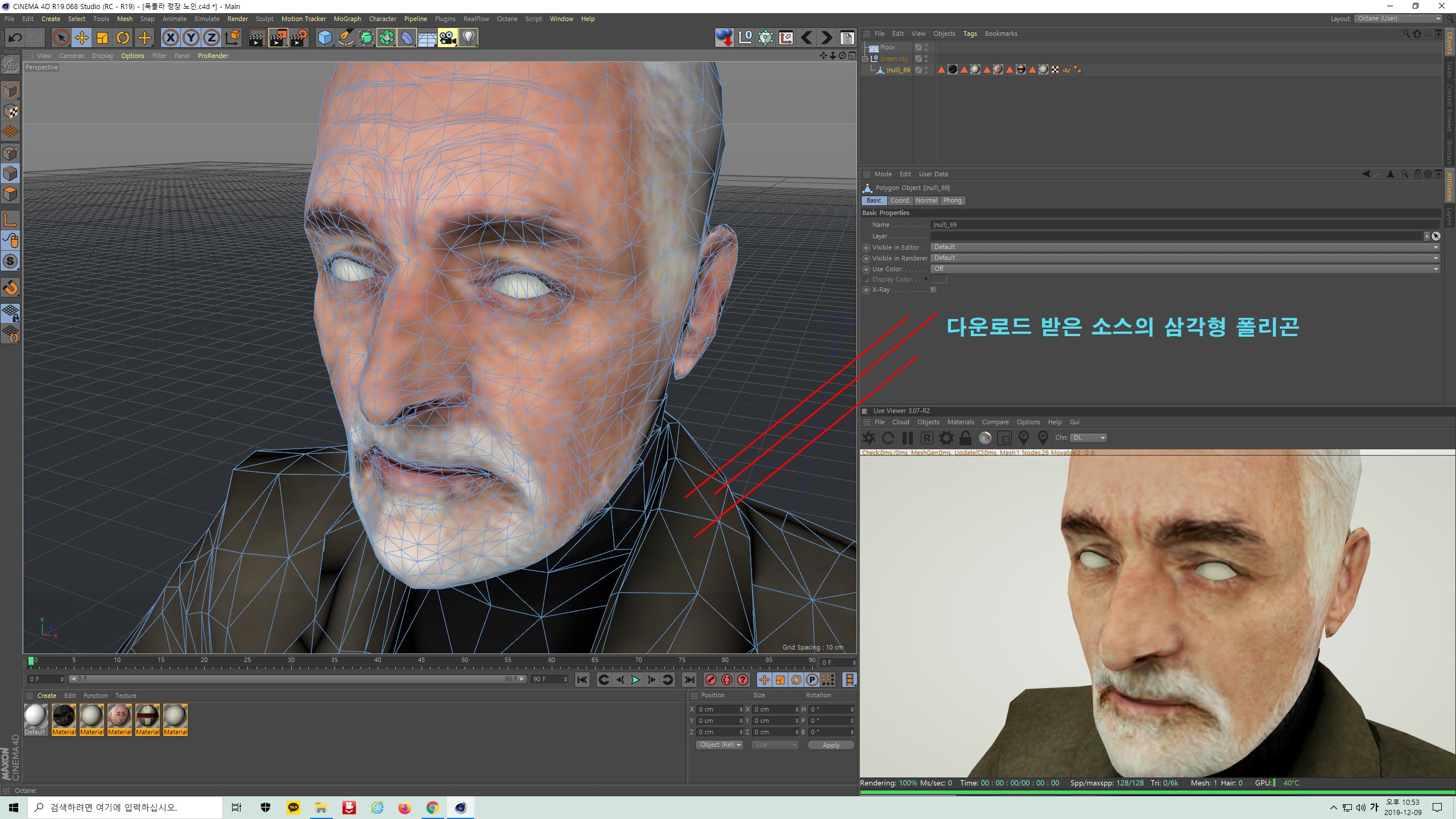Open Use Color dropdown
1456x819 pixels.
(1185, 269)
